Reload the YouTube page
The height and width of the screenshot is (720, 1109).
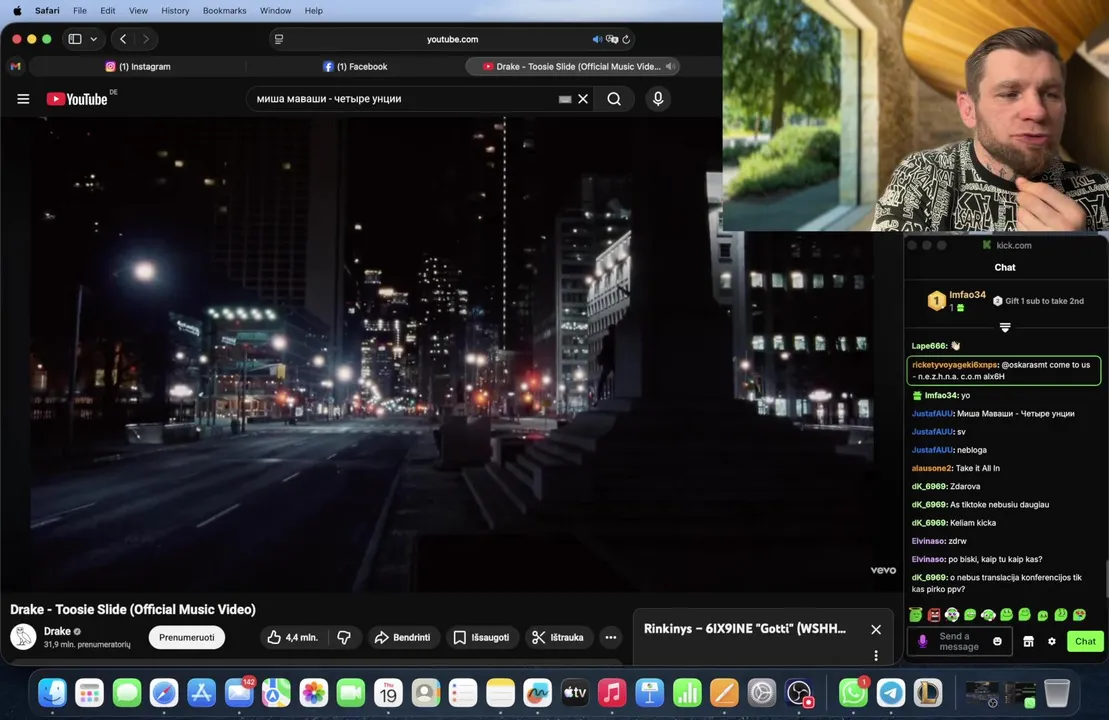[x=626, y=39]
